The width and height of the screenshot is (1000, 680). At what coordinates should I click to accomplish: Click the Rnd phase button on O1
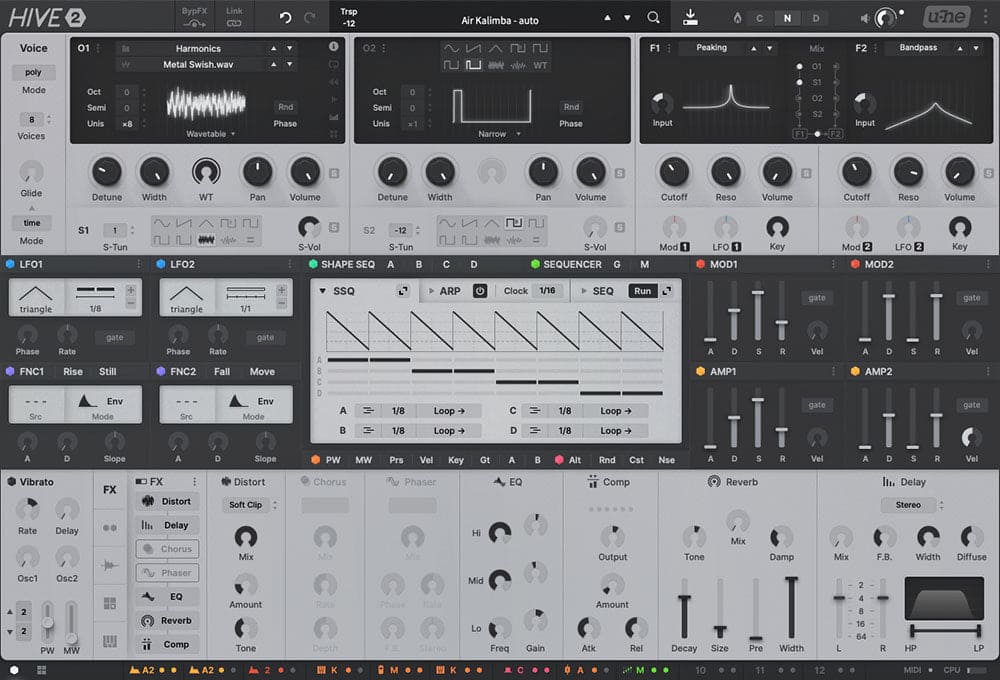[x=285, y=107]
